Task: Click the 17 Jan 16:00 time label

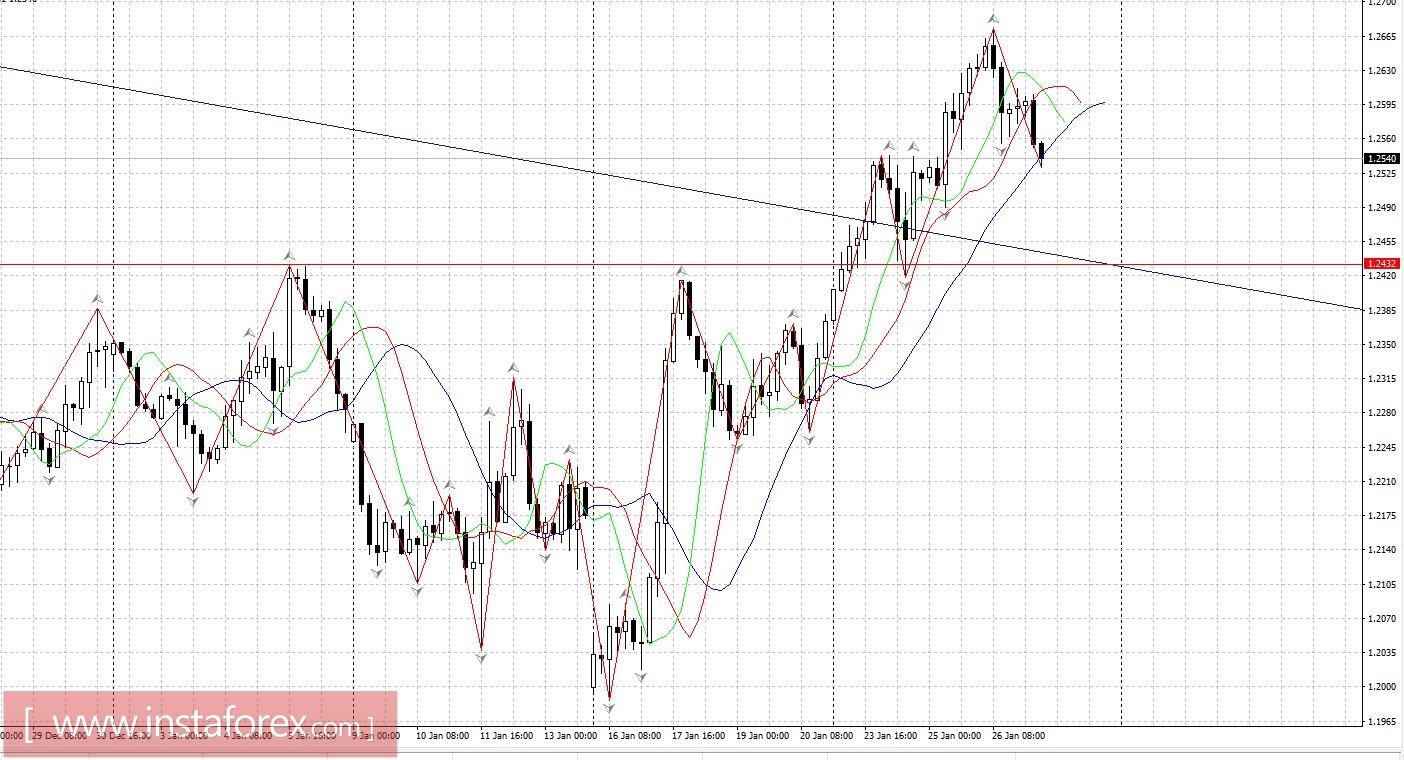Action: point(699,736)
